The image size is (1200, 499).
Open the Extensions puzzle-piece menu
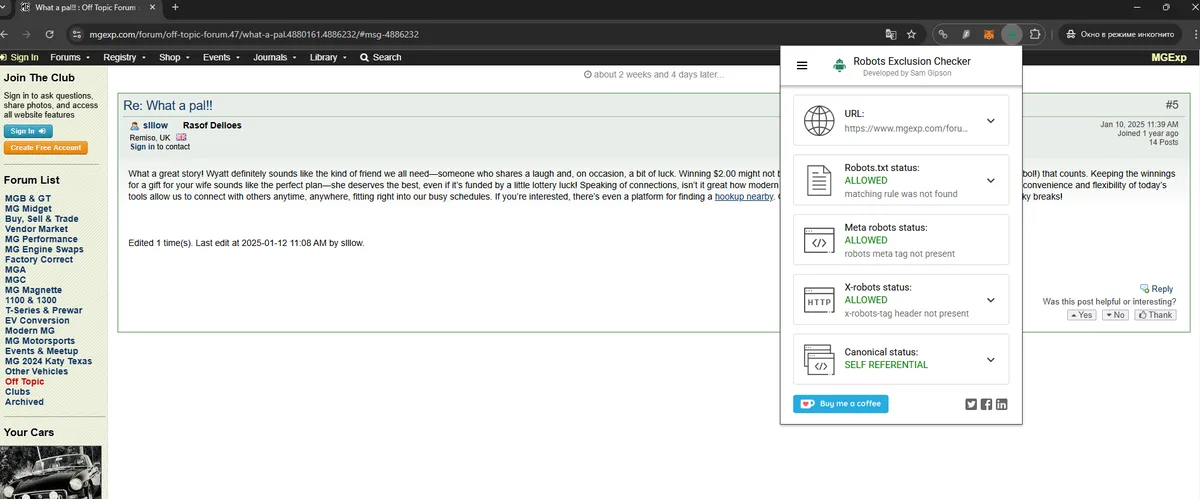point(1035,34)
